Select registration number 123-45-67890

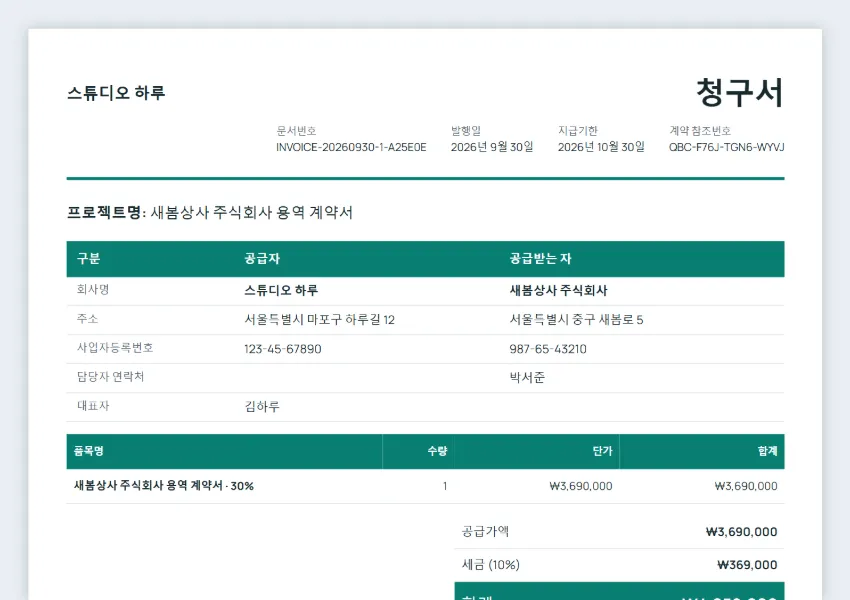click(x=283, y=349)
